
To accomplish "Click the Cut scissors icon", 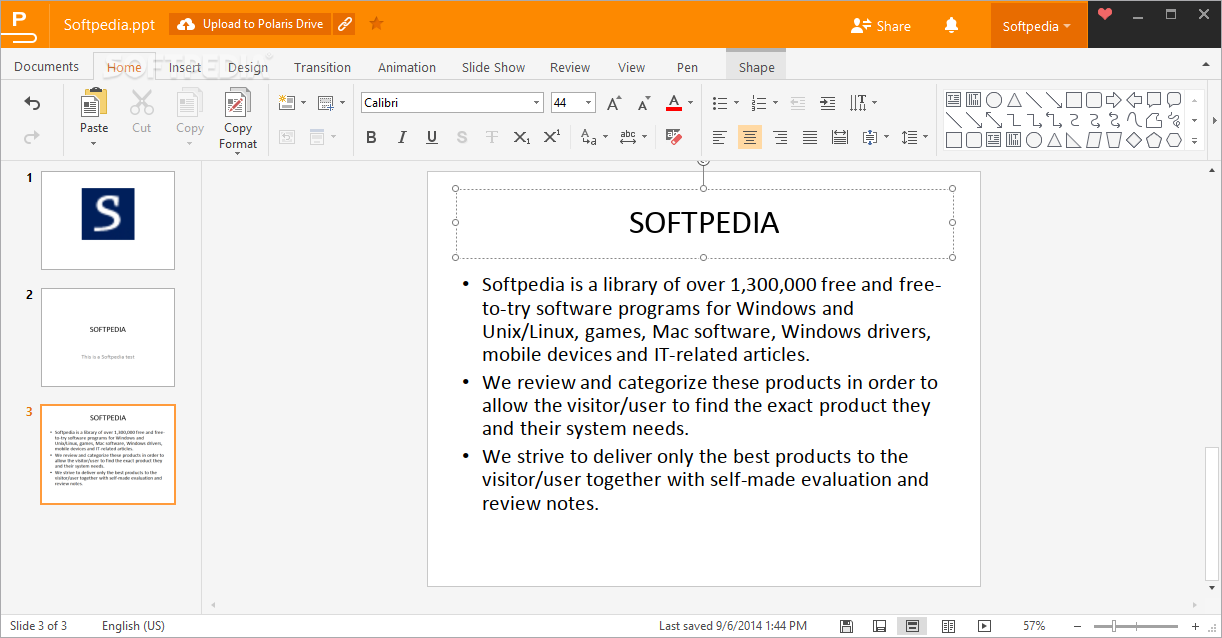I will (142, 103).
